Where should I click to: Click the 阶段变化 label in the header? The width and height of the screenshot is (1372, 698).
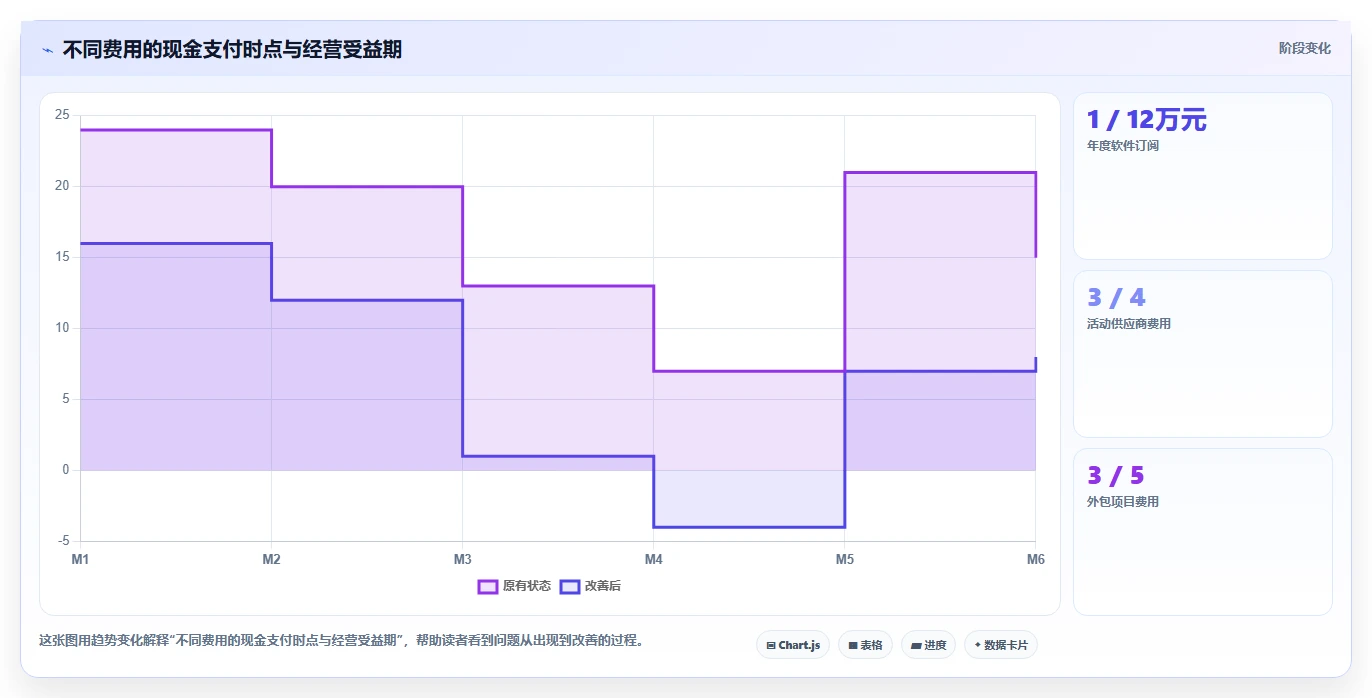coord(1305,48)
